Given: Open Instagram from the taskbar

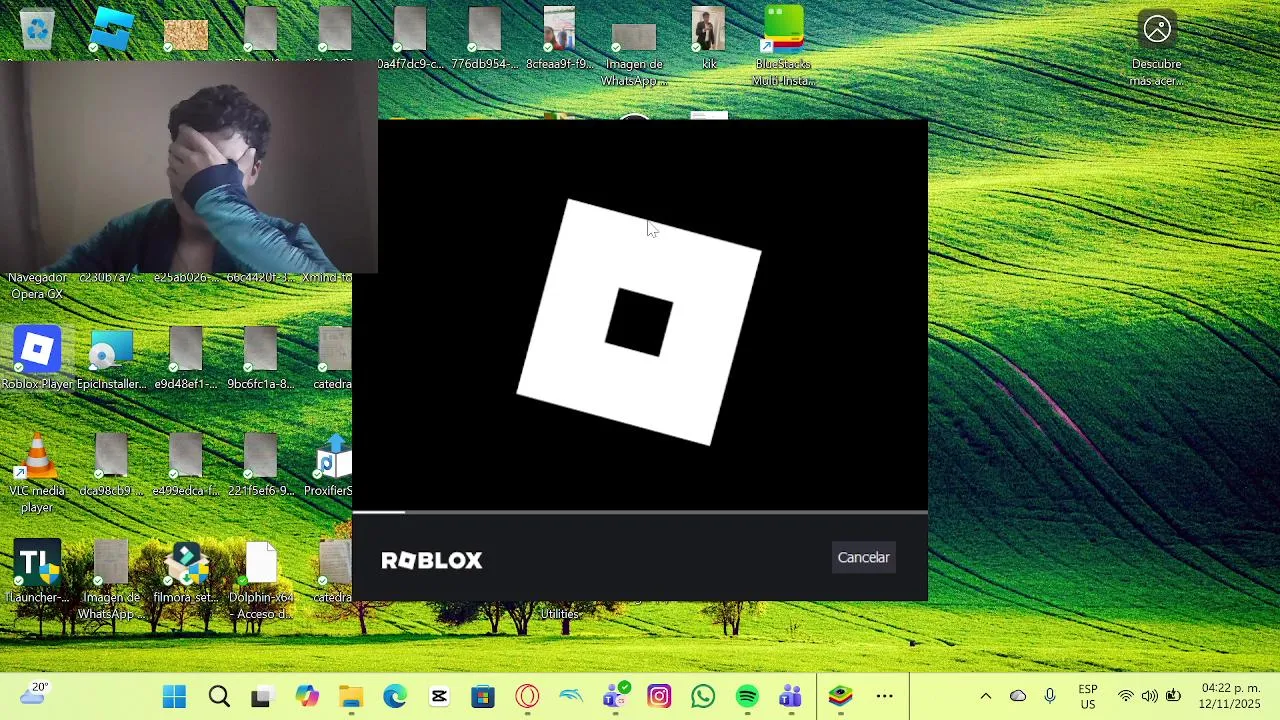Looking at the screenshot, I should click(659, 696).
